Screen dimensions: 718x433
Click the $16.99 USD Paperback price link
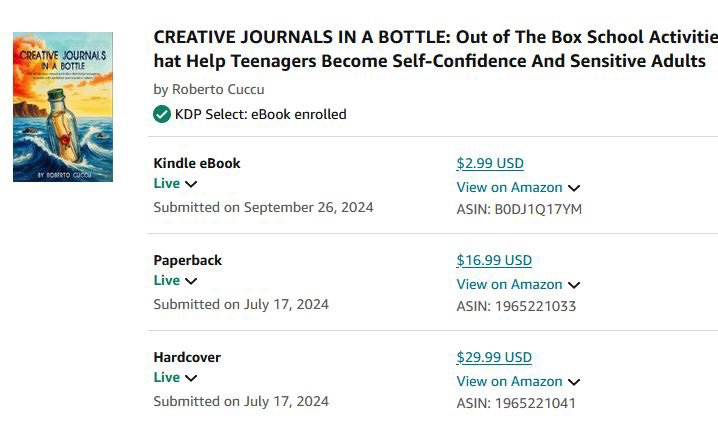point(494,260)
